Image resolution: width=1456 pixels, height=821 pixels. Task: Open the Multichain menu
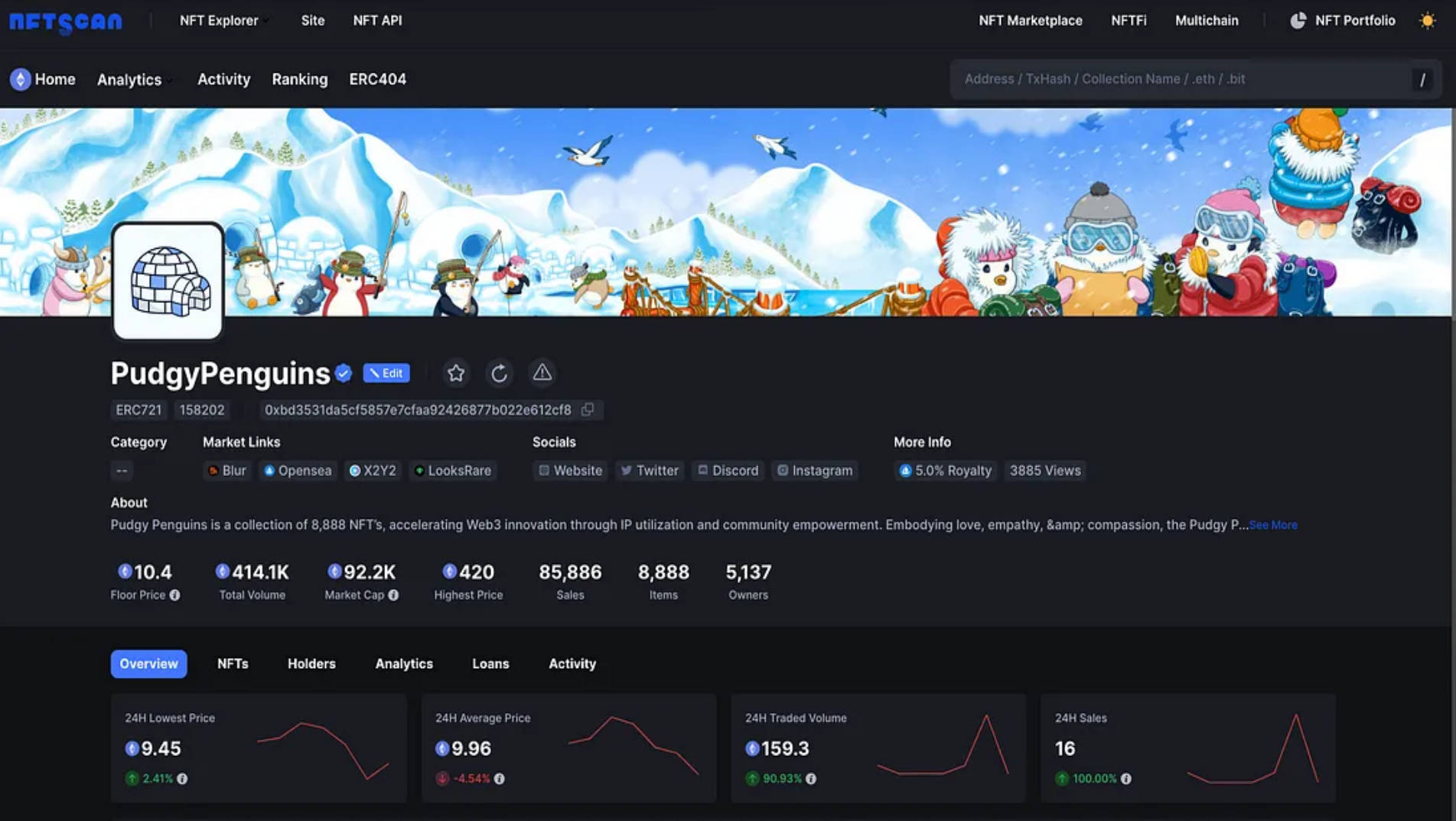point(1207,21)
